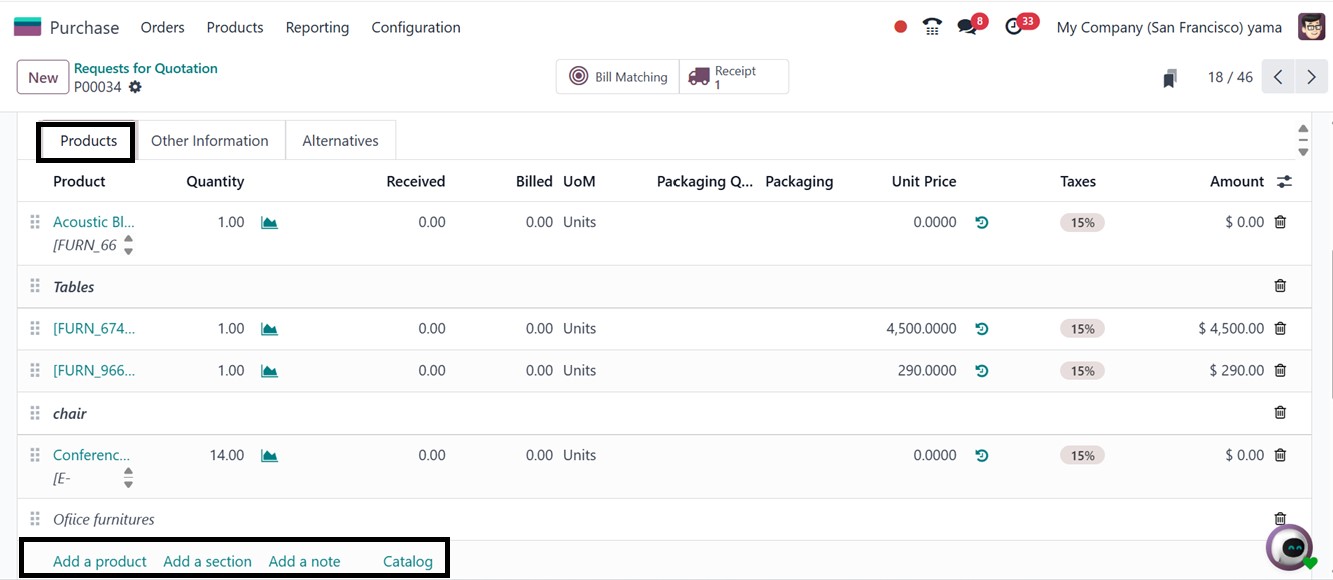Image resolution: width=1333 pixels, height=580 pixels.
Task: Click the bookmark icon near the pager
Action: point(1170,78)
